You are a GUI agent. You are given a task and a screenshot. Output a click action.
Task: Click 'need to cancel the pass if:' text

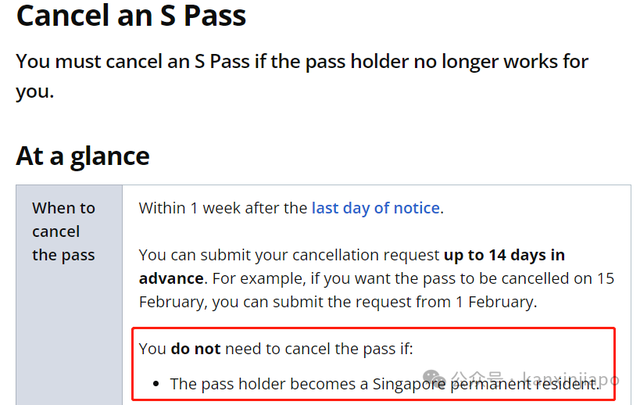click(319, 349)
